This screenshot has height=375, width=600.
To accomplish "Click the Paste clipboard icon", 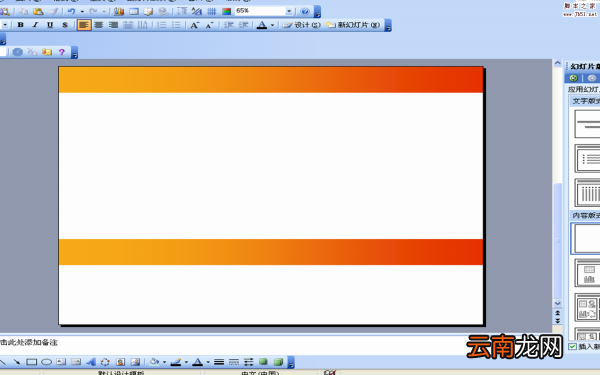I will (x=38, y=11).
